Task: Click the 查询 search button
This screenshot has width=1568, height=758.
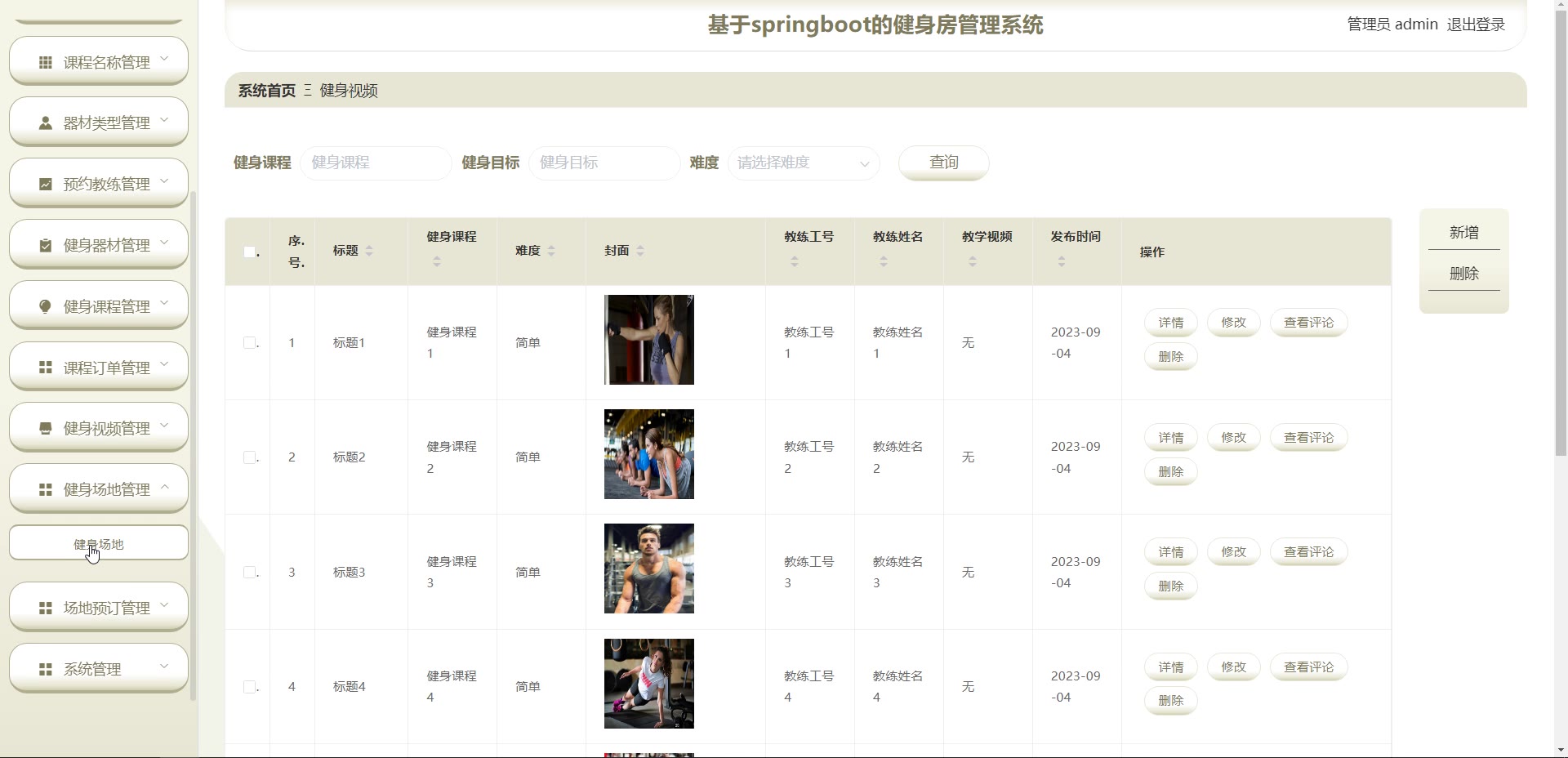Action: pos(944,163)
